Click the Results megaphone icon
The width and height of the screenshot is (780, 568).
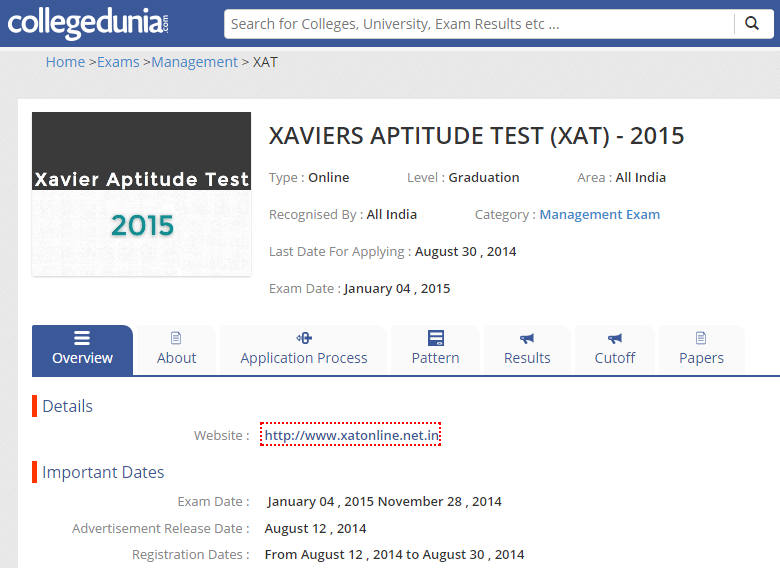(x=527, y=339)
